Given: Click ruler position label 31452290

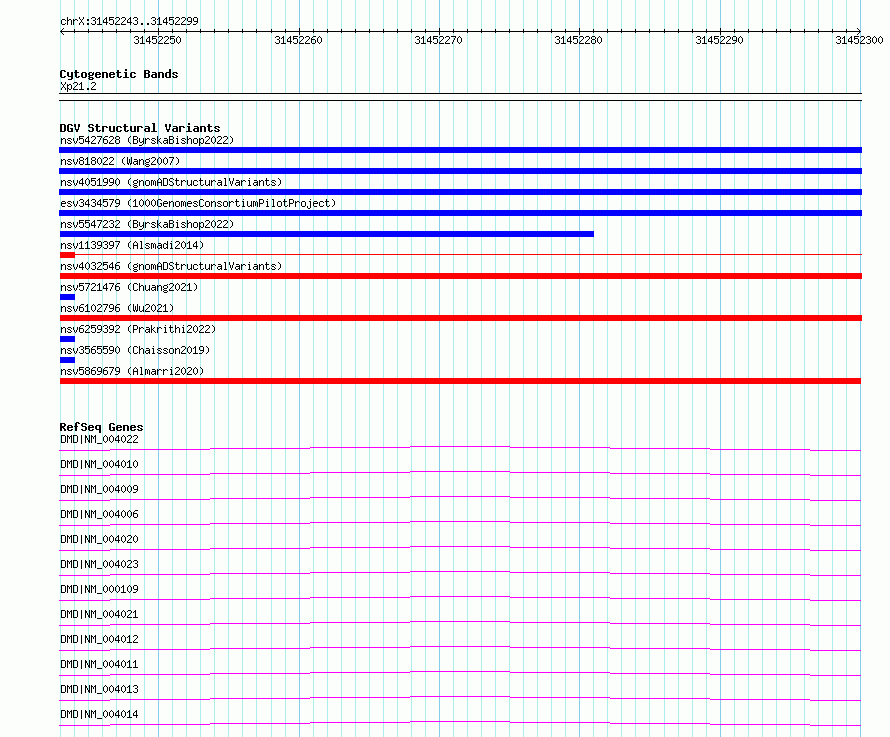Looking at the screenshot, I should click(719, 40).
